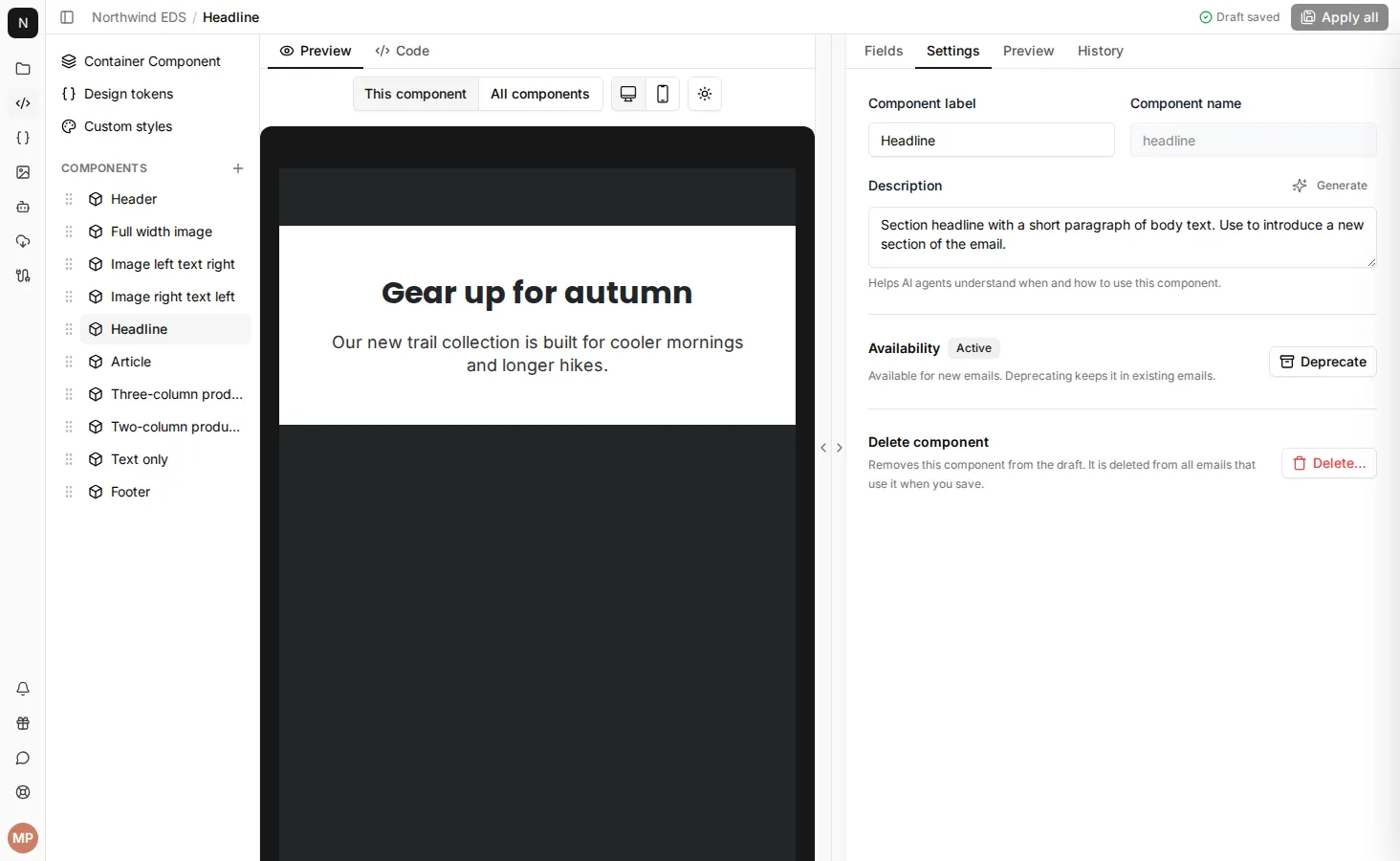Switch to the Fields tab
The width and height of the screenshot is (1400, 861).
[884, 51]
